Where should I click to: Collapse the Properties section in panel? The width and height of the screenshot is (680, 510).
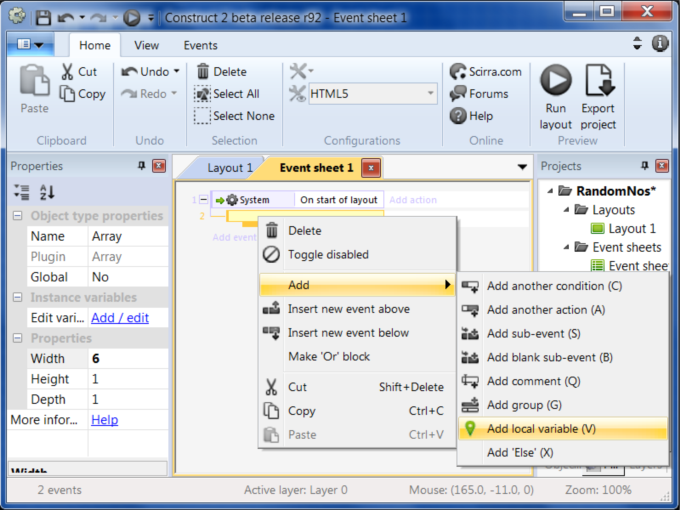[x=17, y=338]
